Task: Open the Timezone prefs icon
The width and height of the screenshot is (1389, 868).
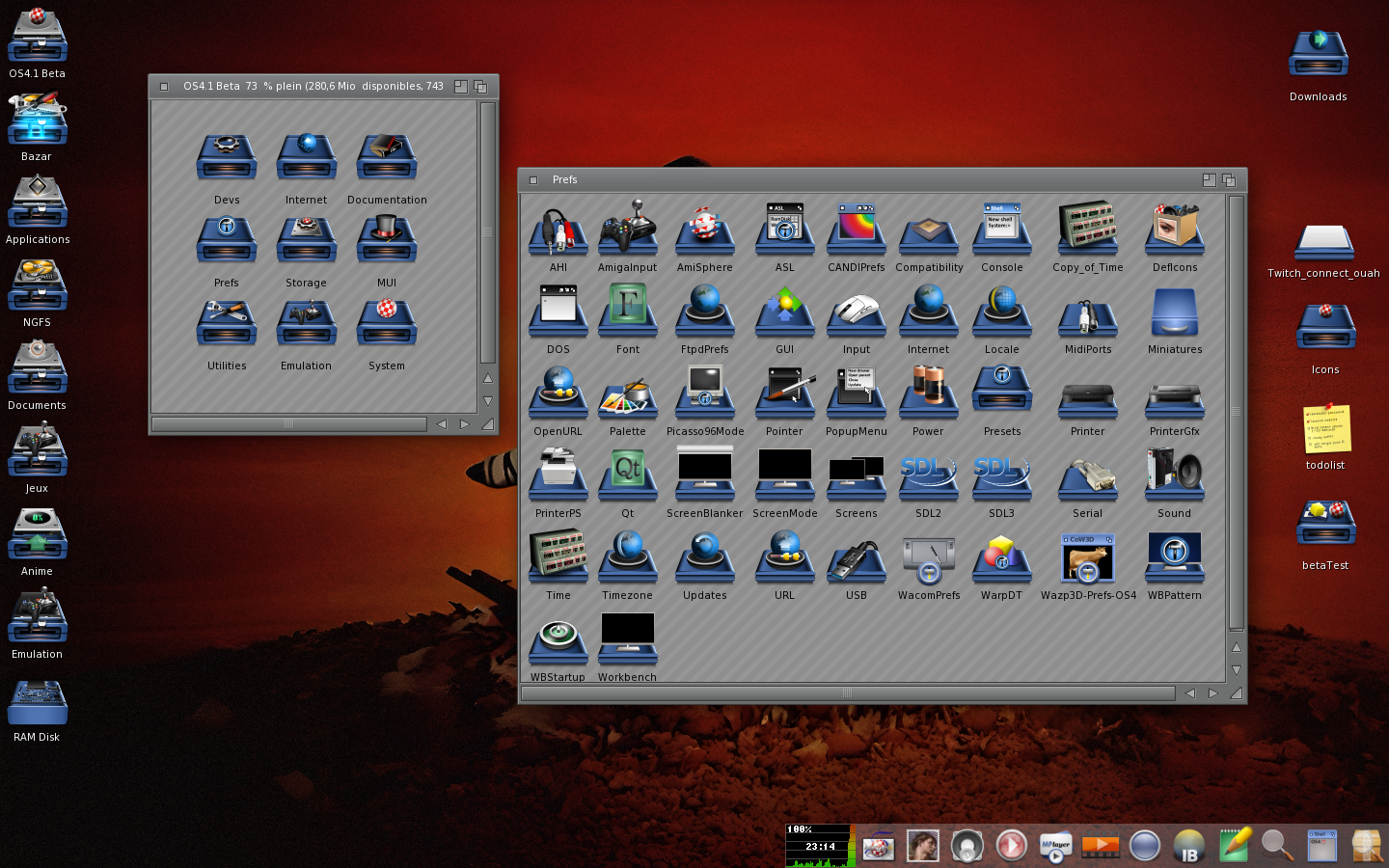Action: click(627, 558)
